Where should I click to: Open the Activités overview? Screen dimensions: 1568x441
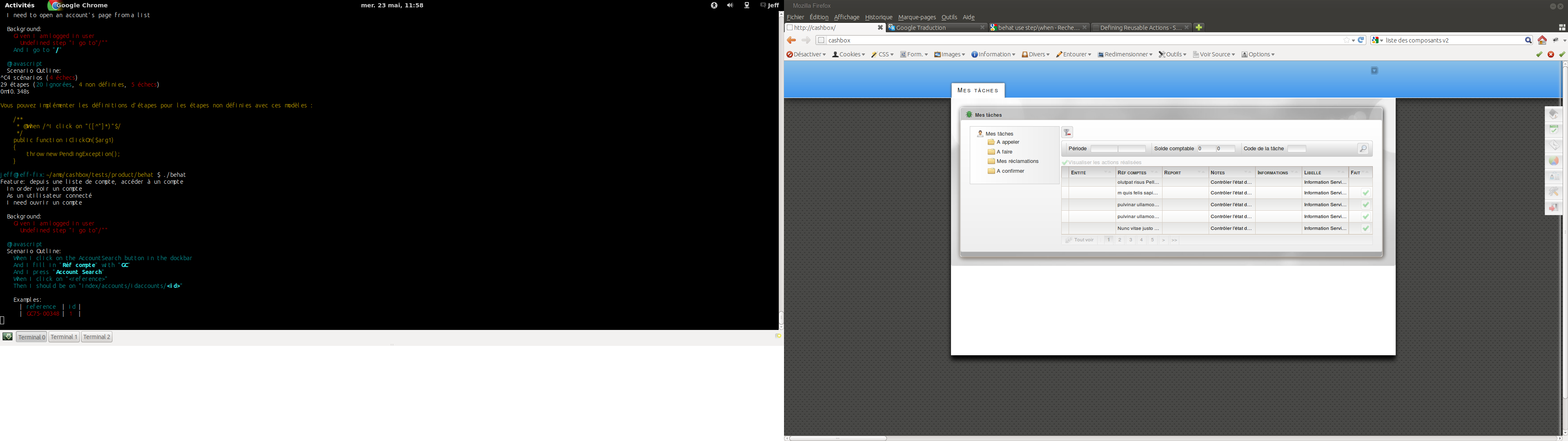click(x=20, y=5)
